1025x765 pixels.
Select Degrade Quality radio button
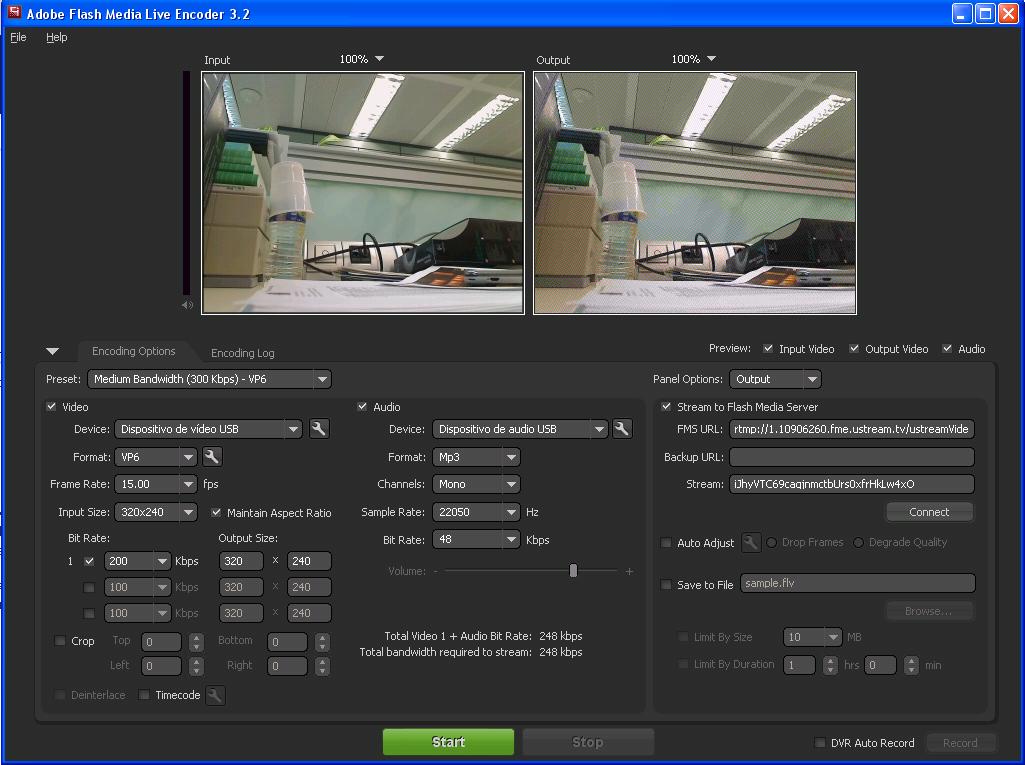click(x=858, y=543)
